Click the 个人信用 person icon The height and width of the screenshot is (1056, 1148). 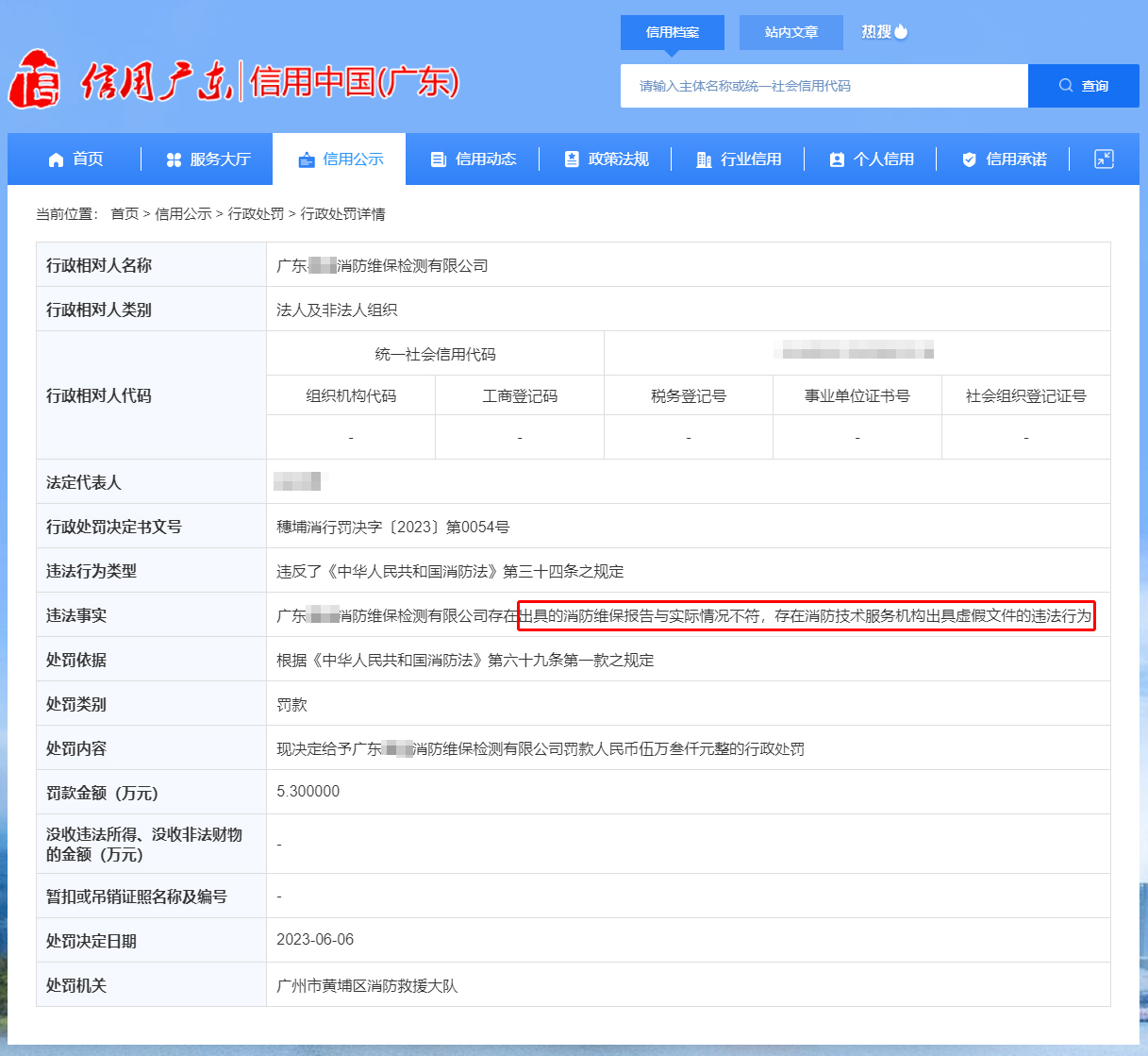click(x=837, y=159)
